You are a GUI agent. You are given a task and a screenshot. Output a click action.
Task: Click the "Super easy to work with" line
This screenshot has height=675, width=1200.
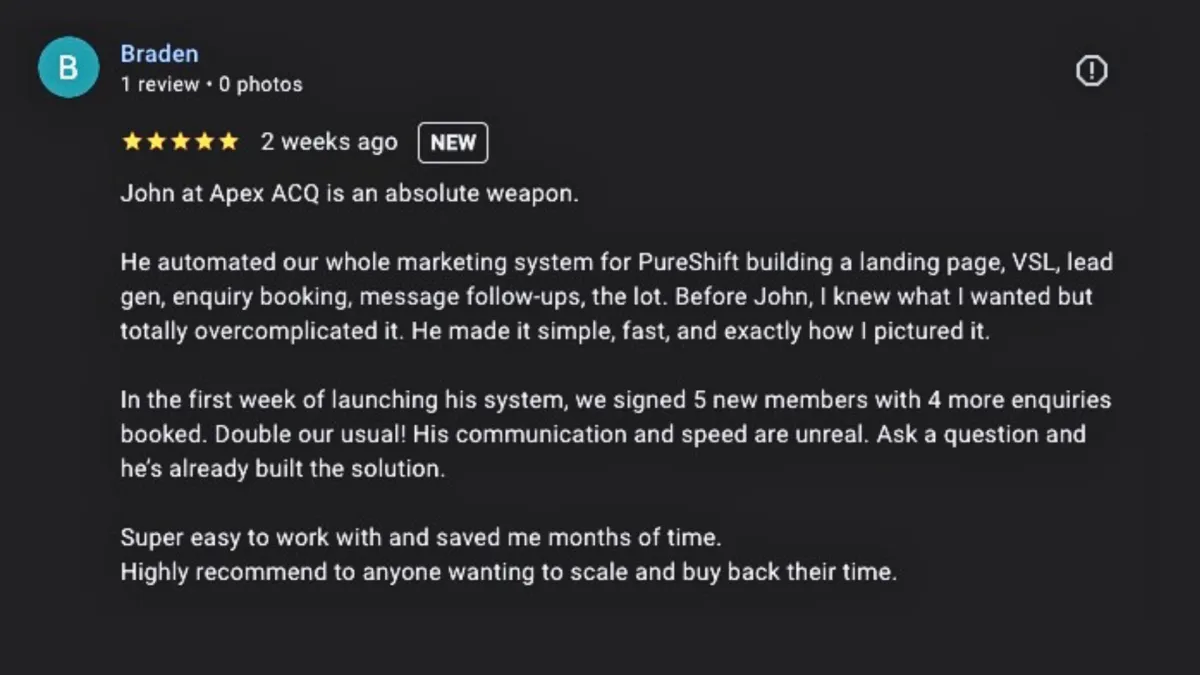[x=420, y=538]
